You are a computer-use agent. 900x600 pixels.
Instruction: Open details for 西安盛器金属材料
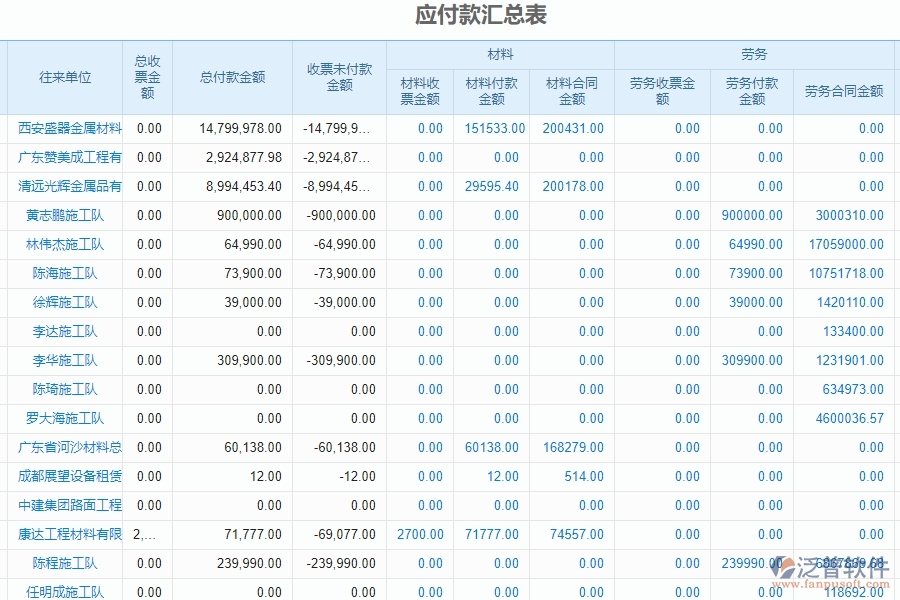coord(63,128)
